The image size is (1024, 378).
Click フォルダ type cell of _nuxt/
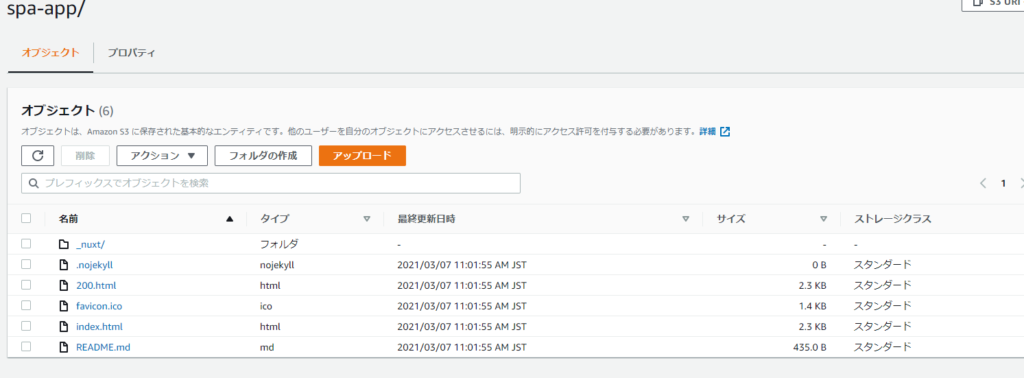tap(279, 244)
